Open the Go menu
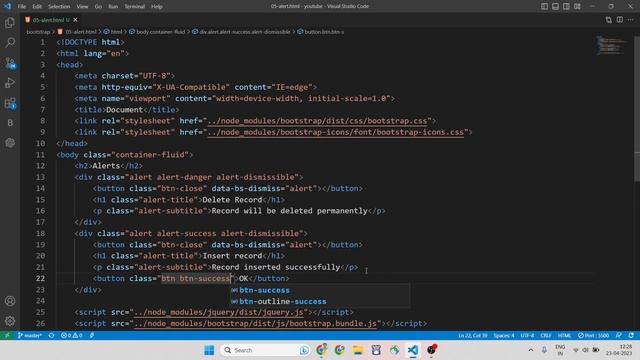 pyautogui.click(x=98, y=7)
